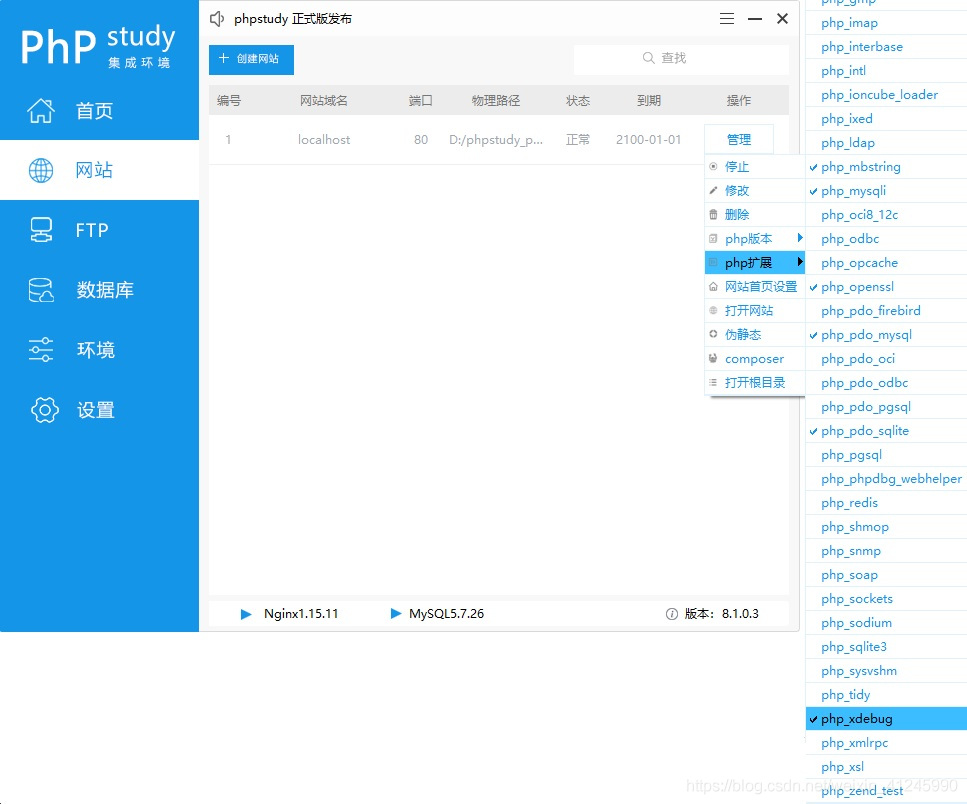Screen dimensions: 967x804
Task: Open the 首页 (Home) page
Action: 93,111
